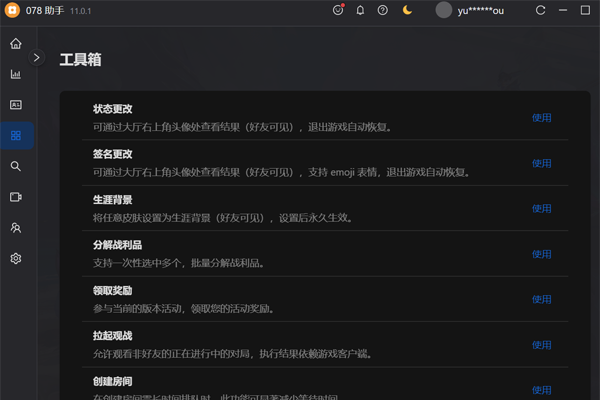Click 使用 for 分解战利品
600x400 pixels.
point(541,254)
